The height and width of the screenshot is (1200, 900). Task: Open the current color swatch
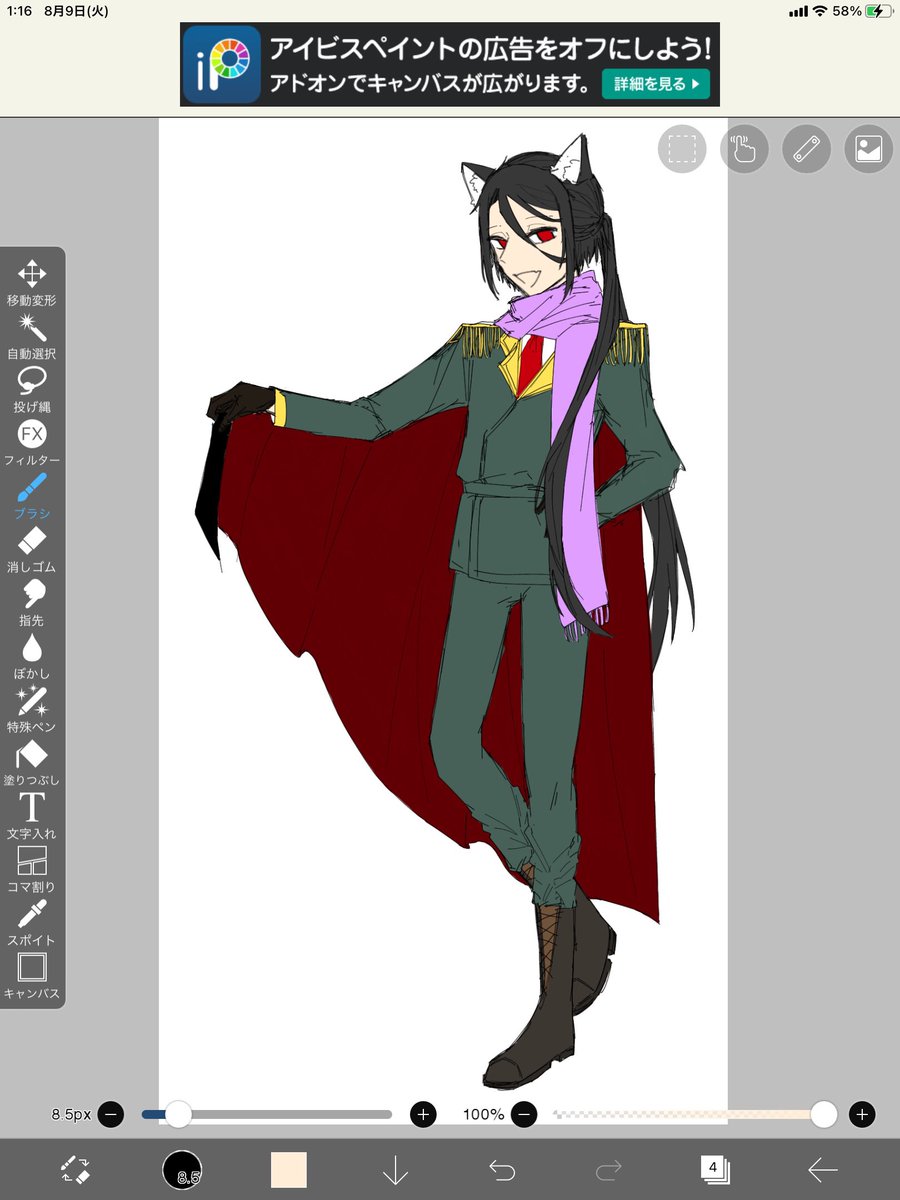(289, 1169)
